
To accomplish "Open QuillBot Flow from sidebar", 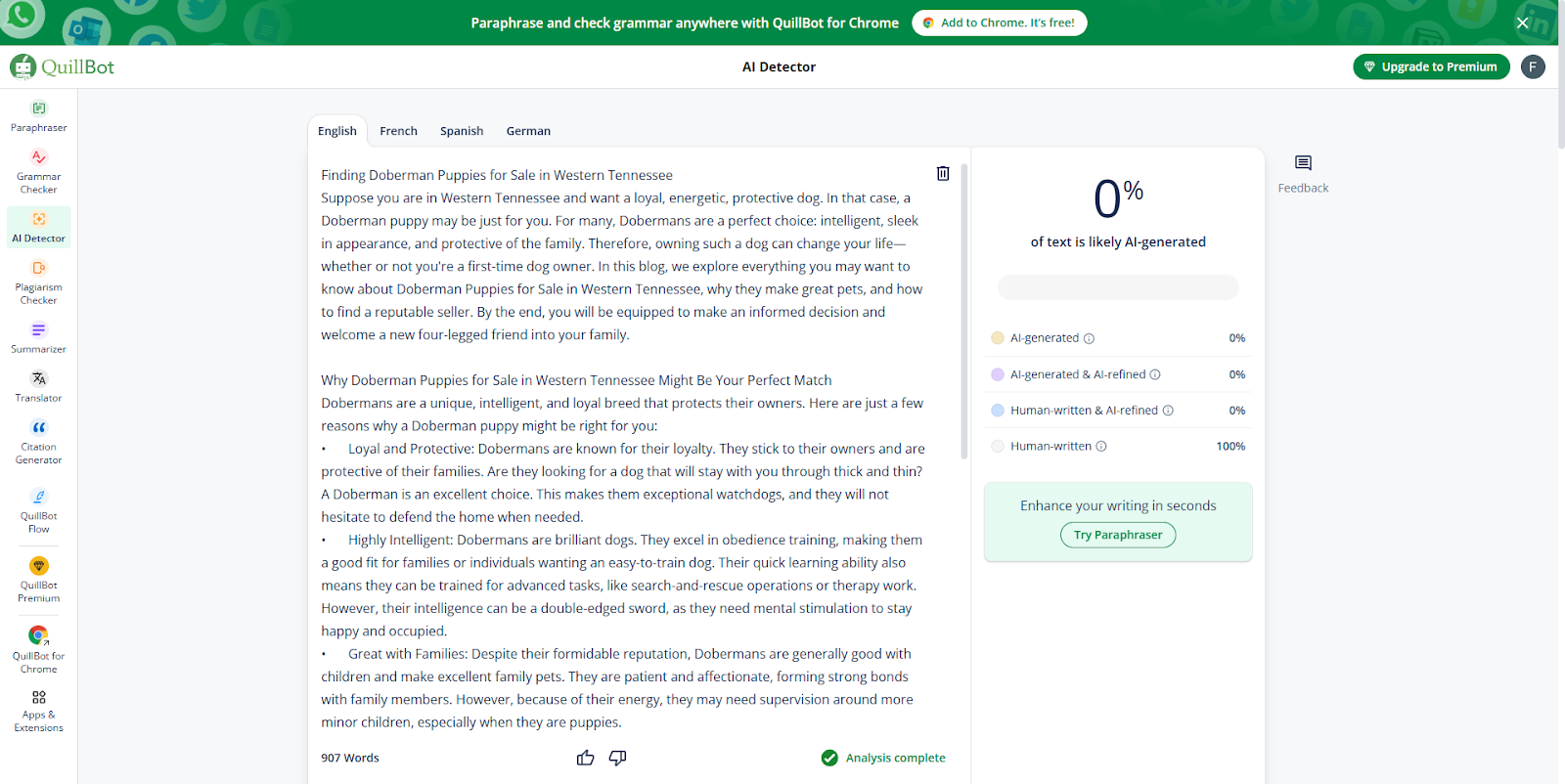I will click(38, 510).
